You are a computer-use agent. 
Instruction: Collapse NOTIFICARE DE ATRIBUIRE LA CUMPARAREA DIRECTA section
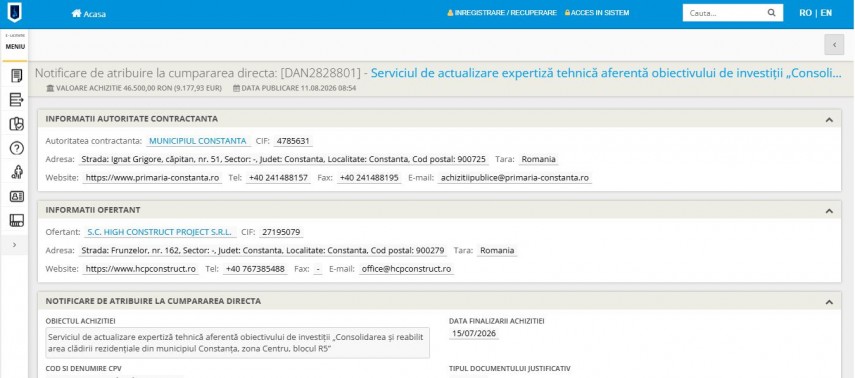tap(829, 302)
